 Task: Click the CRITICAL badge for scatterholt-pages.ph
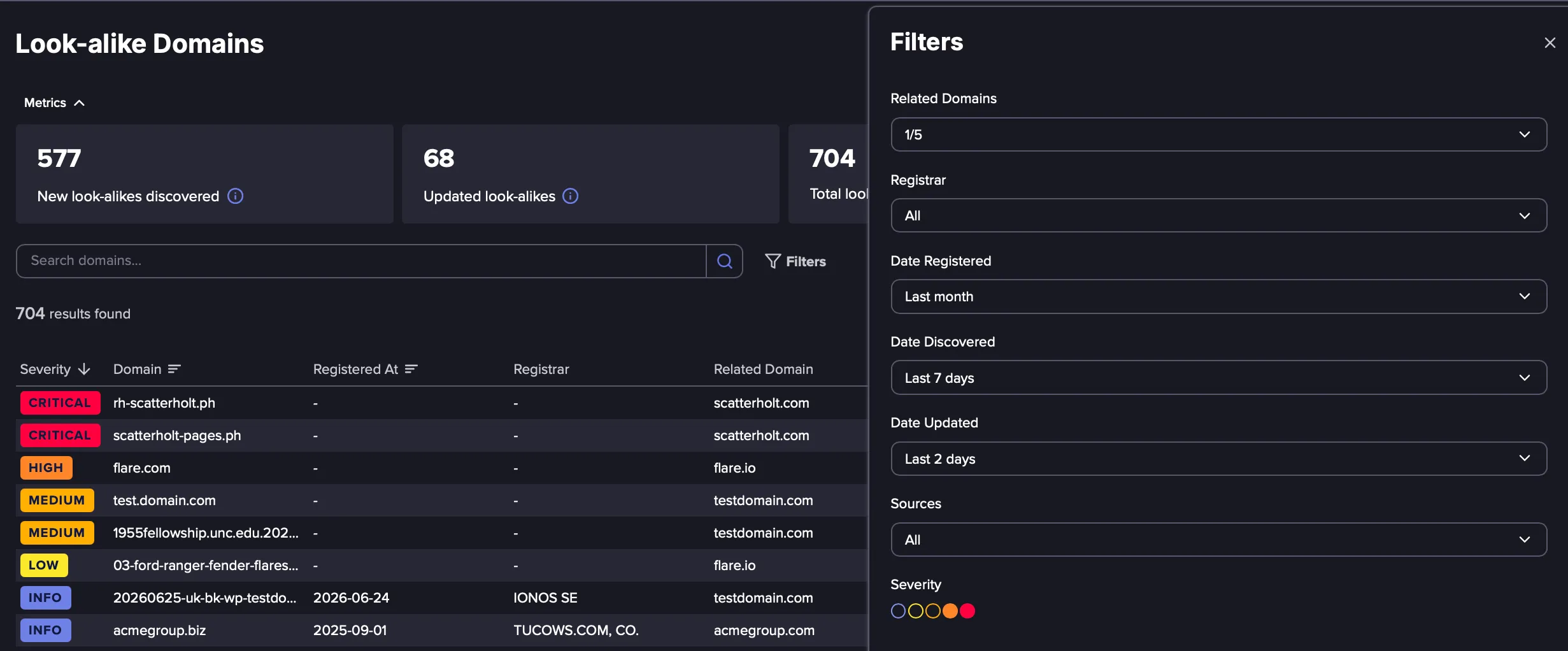[60, 436]
